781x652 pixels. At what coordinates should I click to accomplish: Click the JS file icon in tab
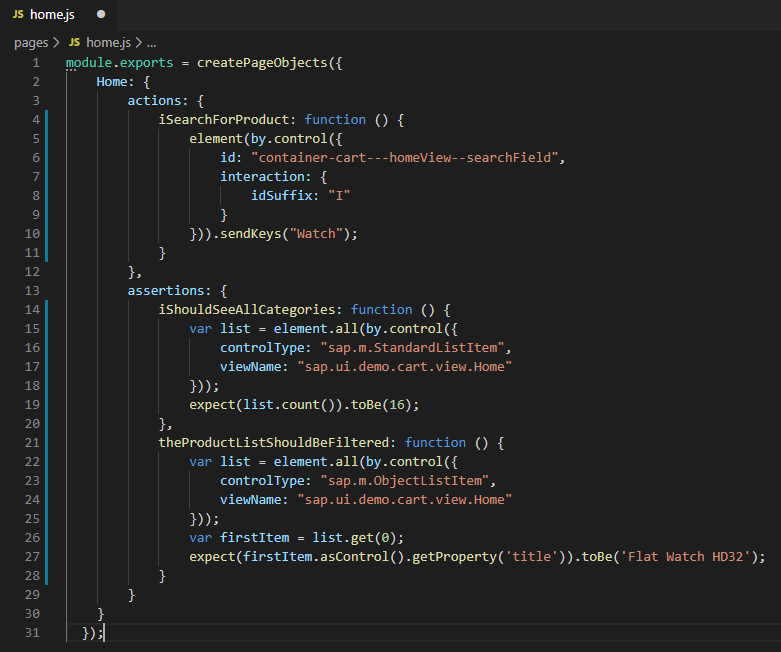18,14
